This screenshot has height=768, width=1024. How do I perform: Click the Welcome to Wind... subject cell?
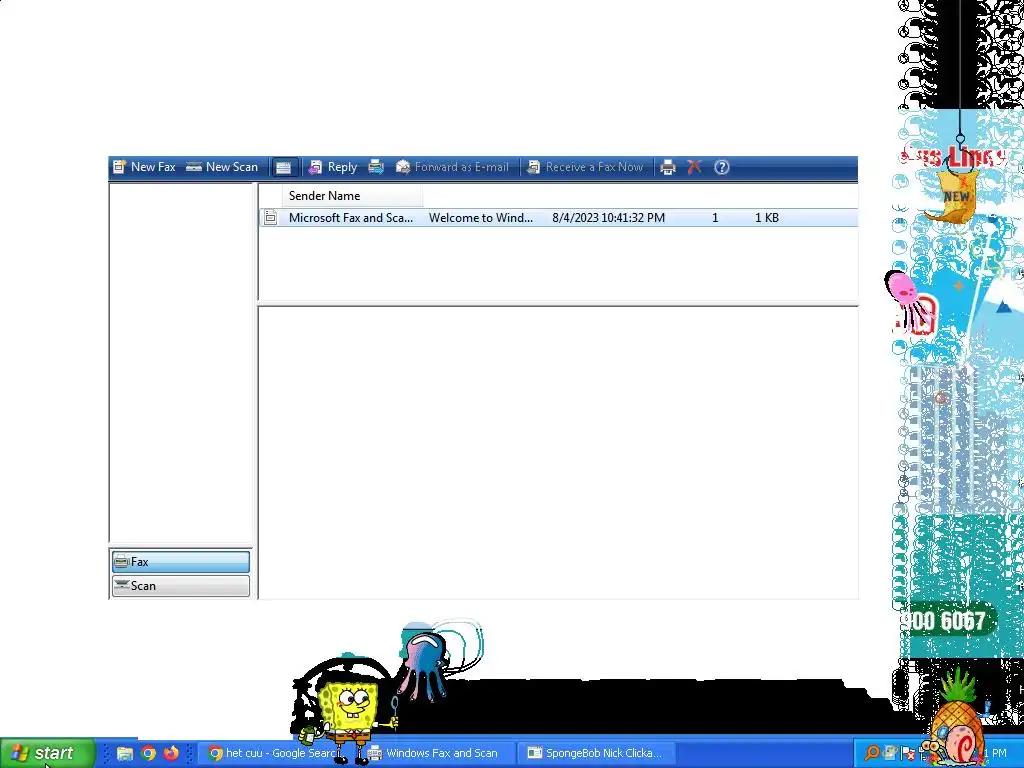(x=481, y=217)
